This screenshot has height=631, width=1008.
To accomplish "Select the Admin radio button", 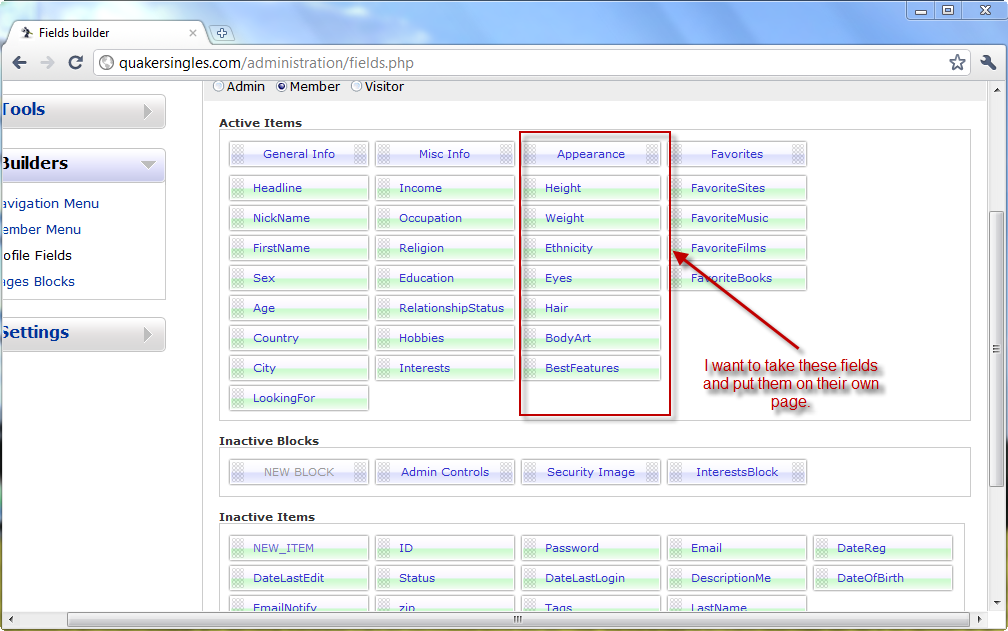I will tap(219, 87).
